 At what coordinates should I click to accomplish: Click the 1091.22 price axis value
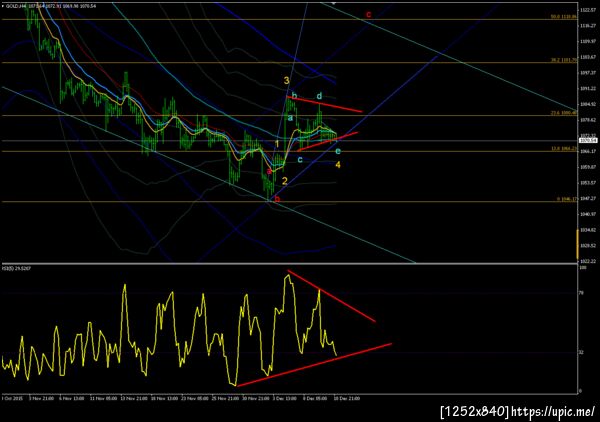(x=588, y=88)
